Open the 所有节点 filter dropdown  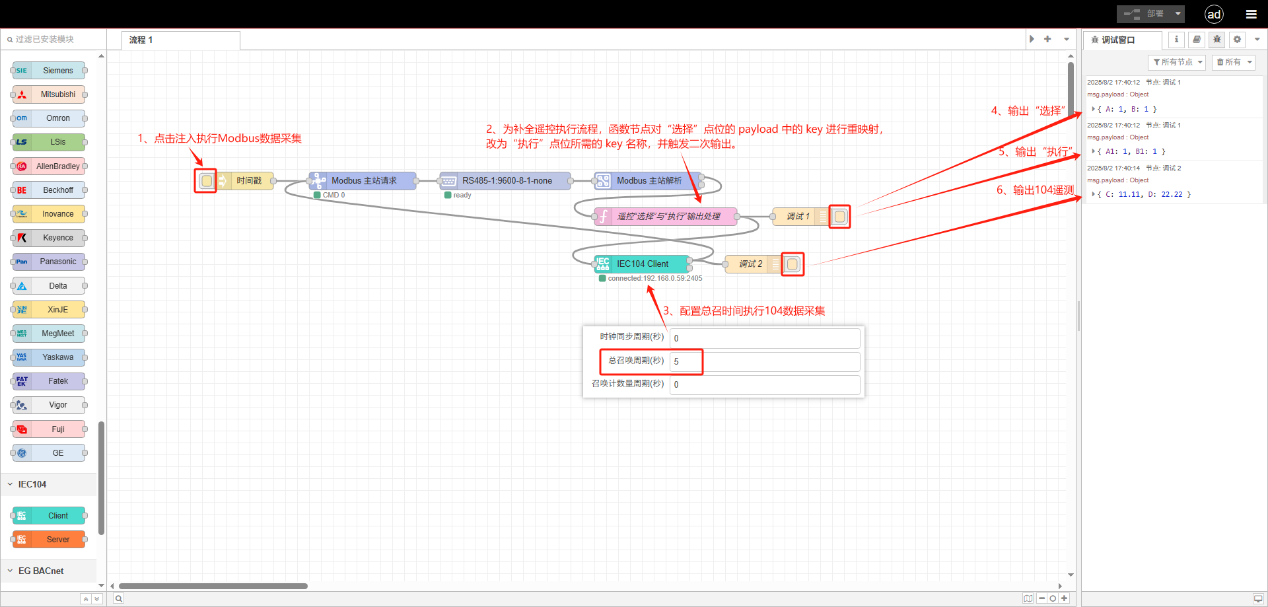click(x=1177, y=62)
